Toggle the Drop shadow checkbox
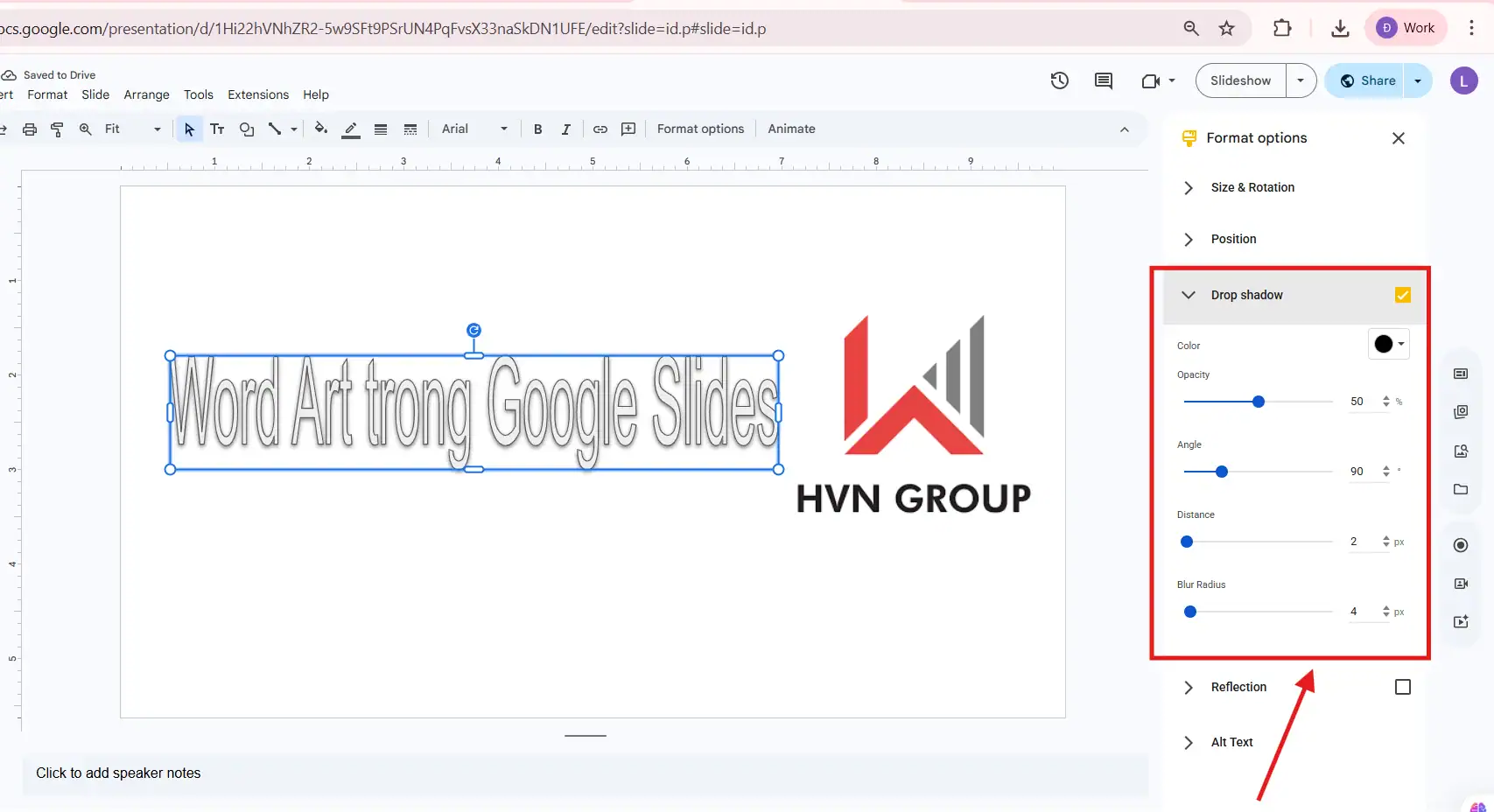The width and height of the screenshot is (1494, 812). coord(1403,295)
